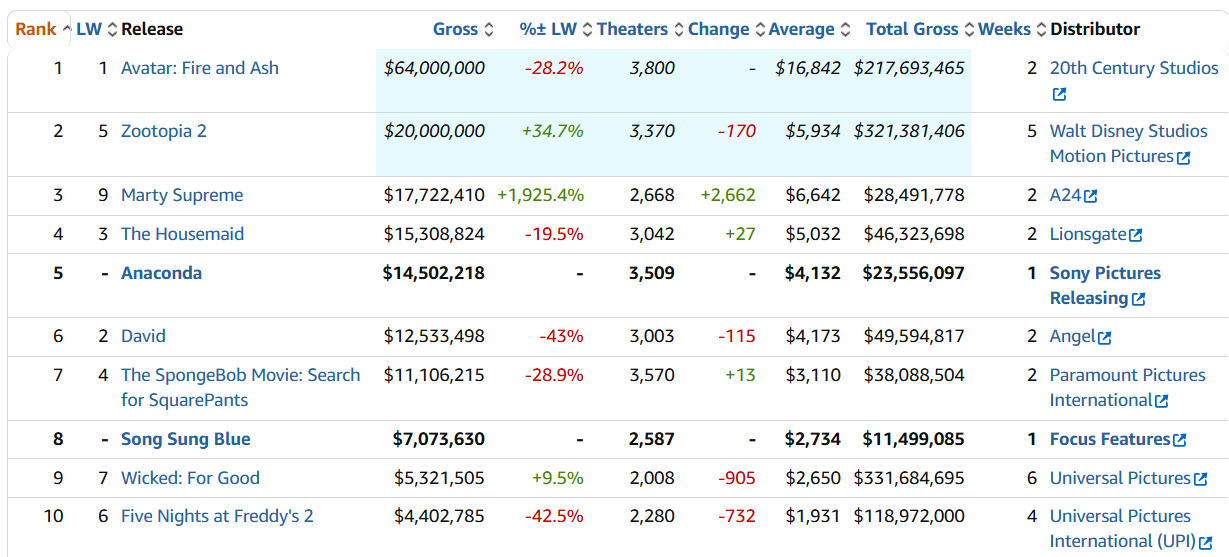
Task: Sort by %± LW column header
Action: (x=548, y=29)
